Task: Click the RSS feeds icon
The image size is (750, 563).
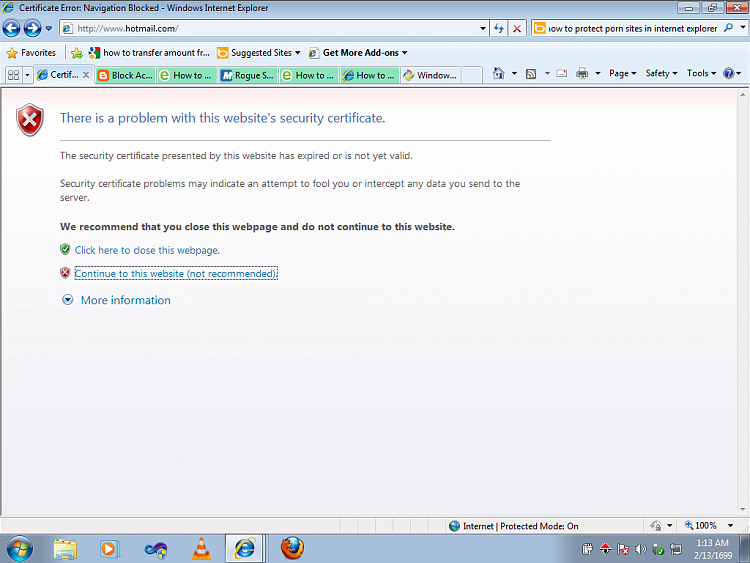Action: point(531,74)
